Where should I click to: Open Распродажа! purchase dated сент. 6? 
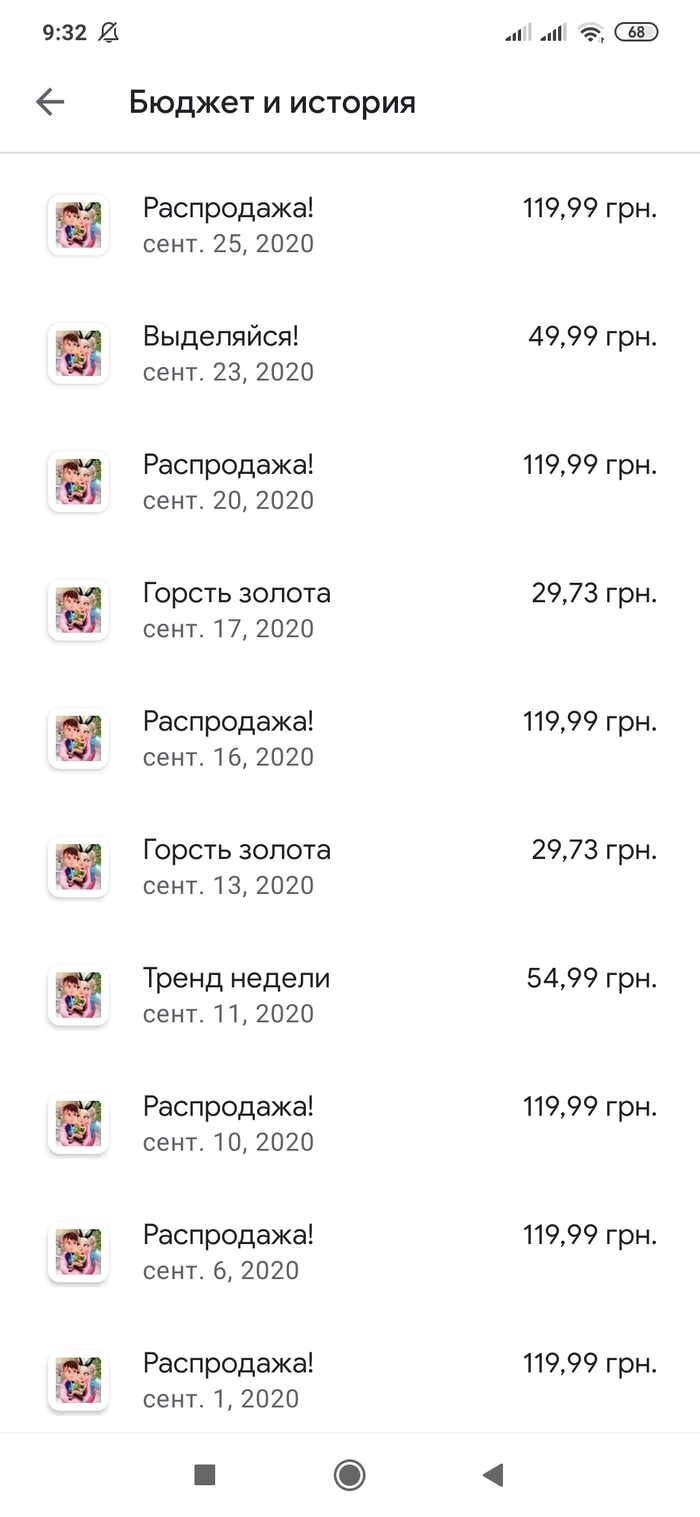point(228,1235)
